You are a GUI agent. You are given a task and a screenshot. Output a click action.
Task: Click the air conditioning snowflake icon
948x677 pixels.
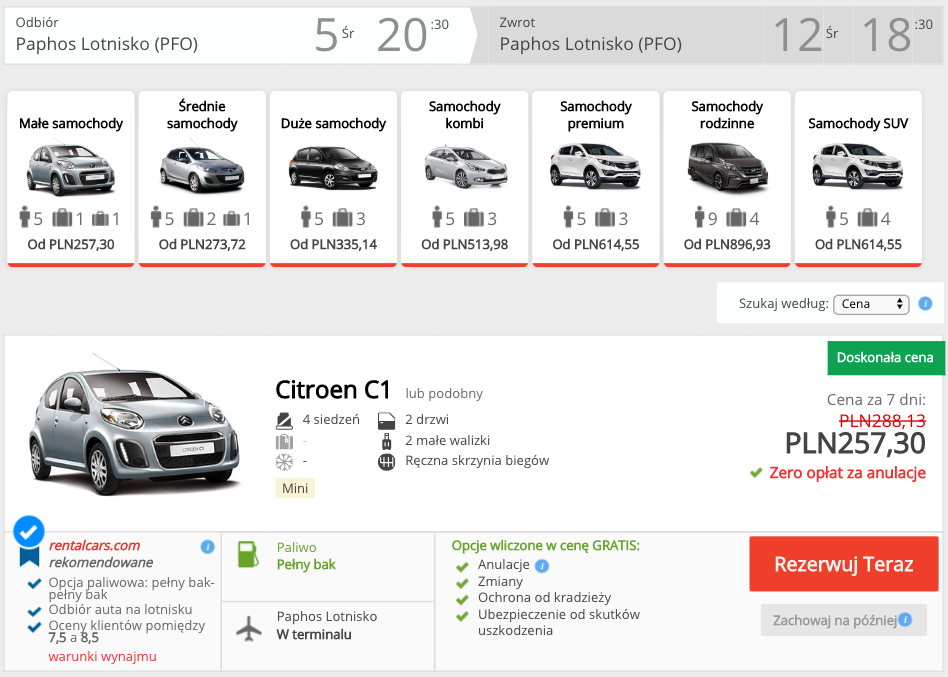pos(284,462)
